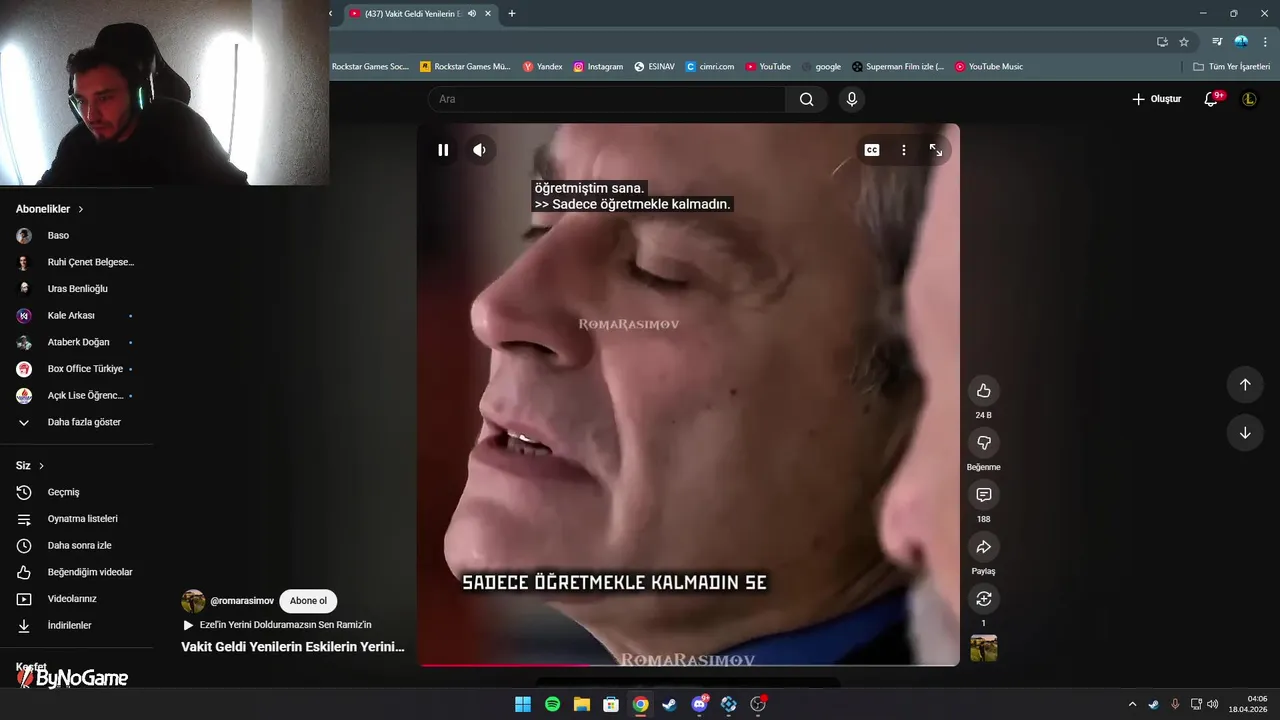Viewport: 1280px width, 720px height.
Task: Toggle closed captions on the Short
Action: click(x=872, y=150)
